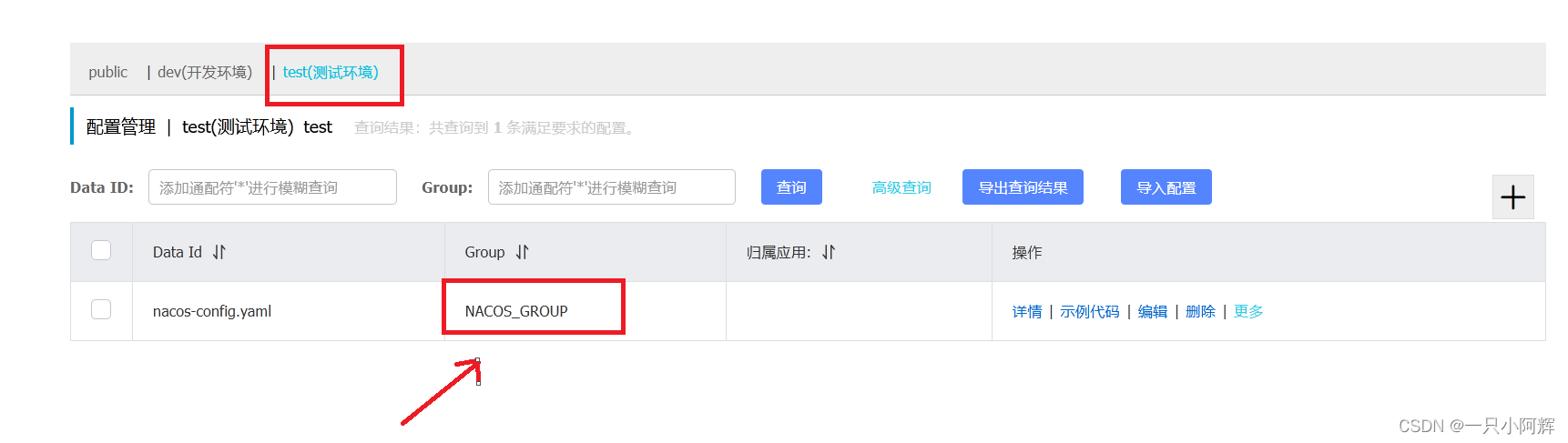Click the 配置管理 page title

tap(121, 126)
